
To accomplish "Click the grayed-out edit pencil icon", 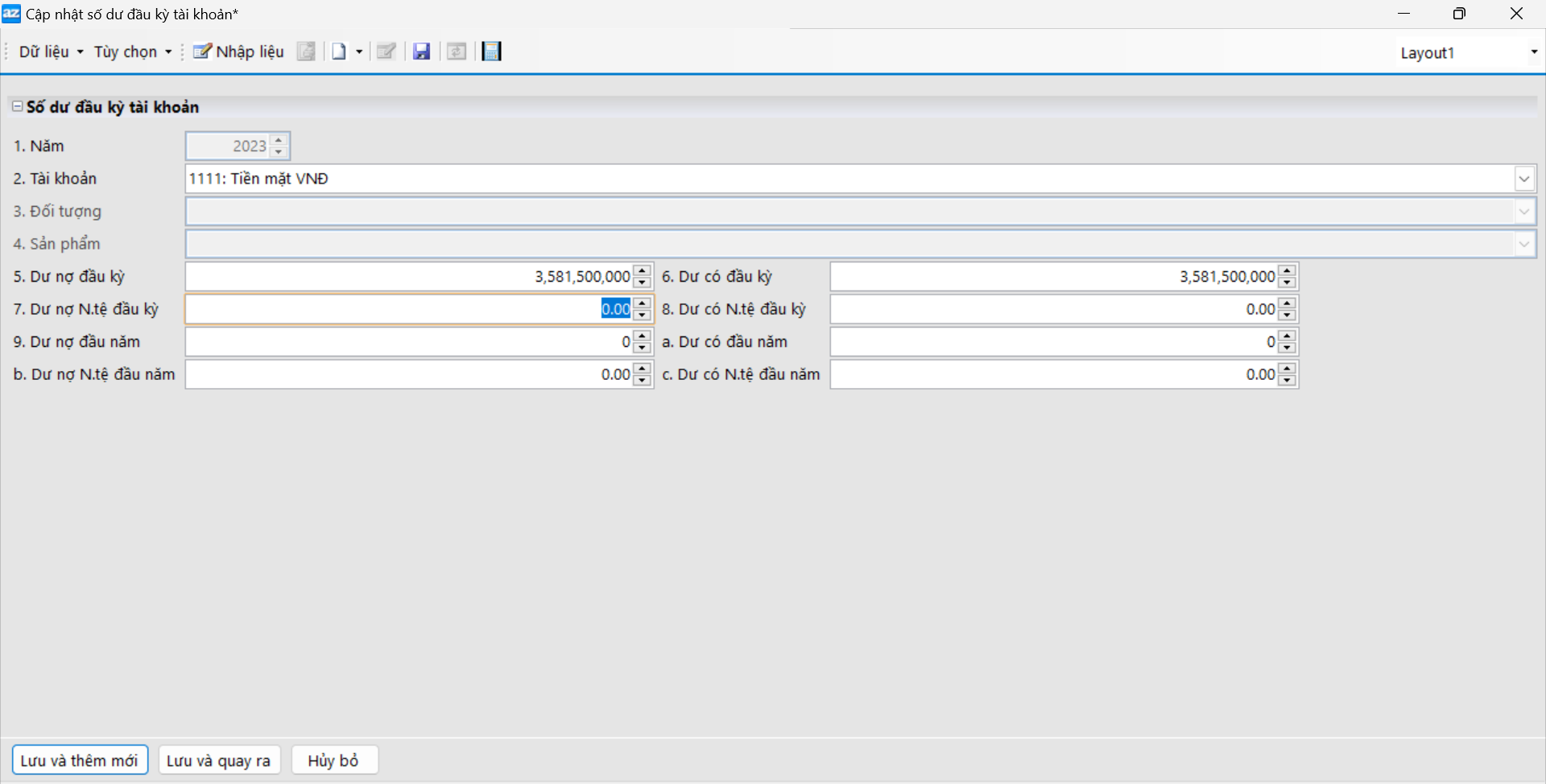I will click(386, 52).
